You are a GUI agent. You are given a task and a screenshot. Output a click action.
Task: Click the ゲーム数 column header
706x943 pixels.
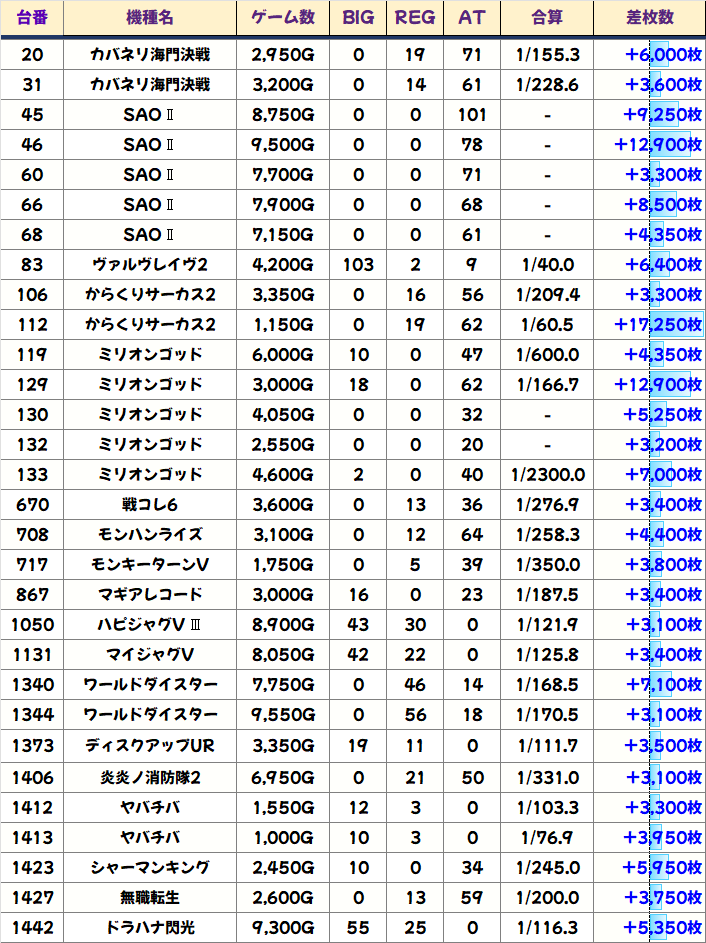point(283,18)
